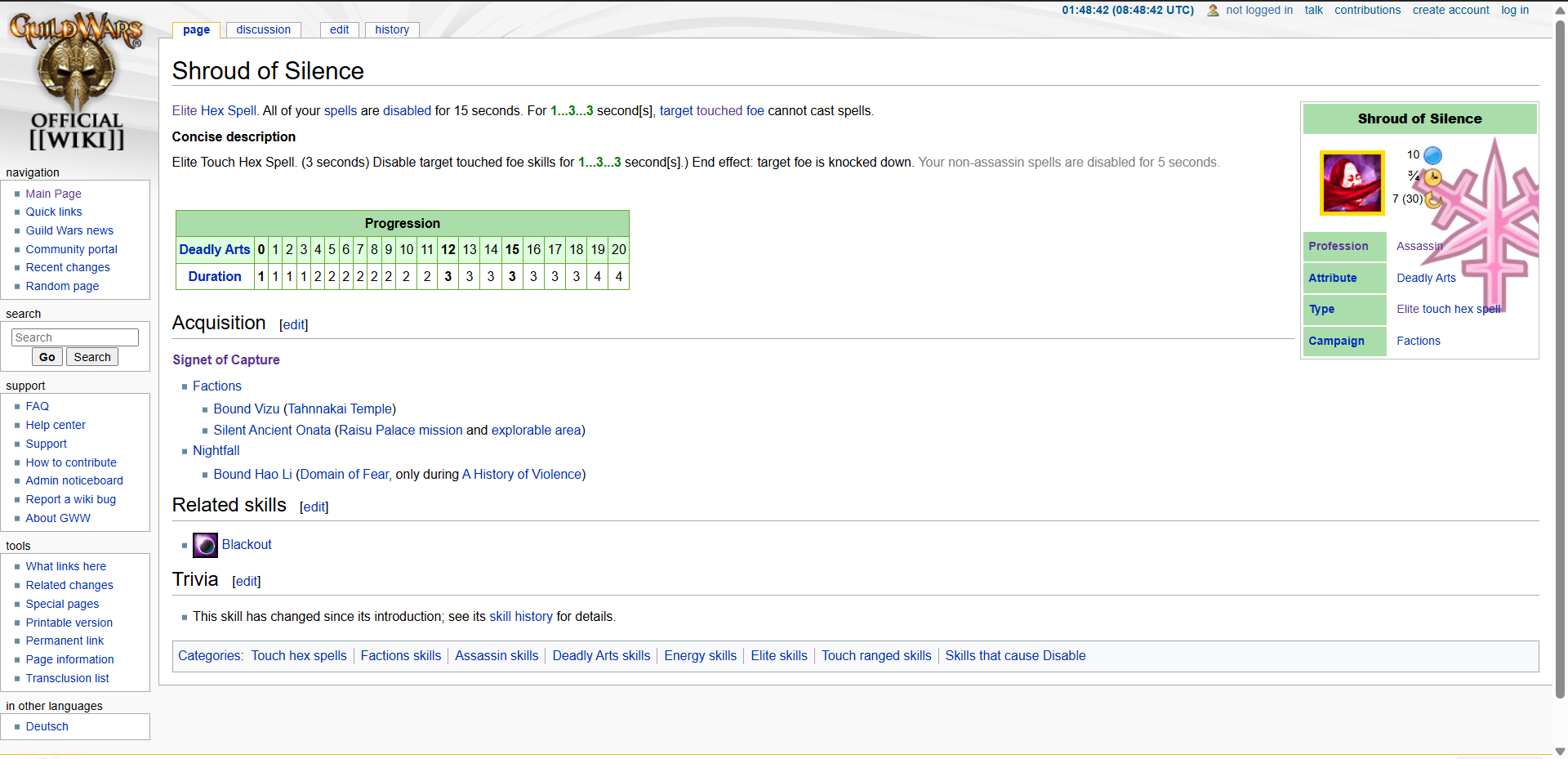
Task: Open the Shroud of Silence skill icon
Action: click(1352, 182)
